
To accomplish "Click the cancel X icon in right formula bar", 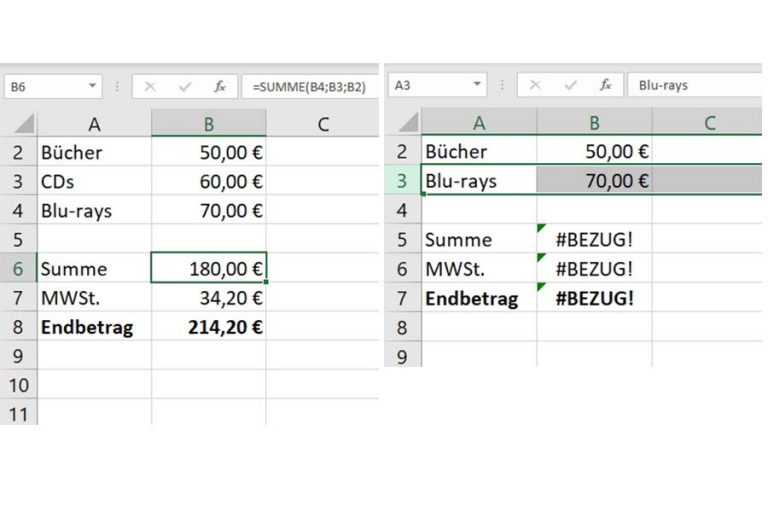I will (x=535, y=85).
